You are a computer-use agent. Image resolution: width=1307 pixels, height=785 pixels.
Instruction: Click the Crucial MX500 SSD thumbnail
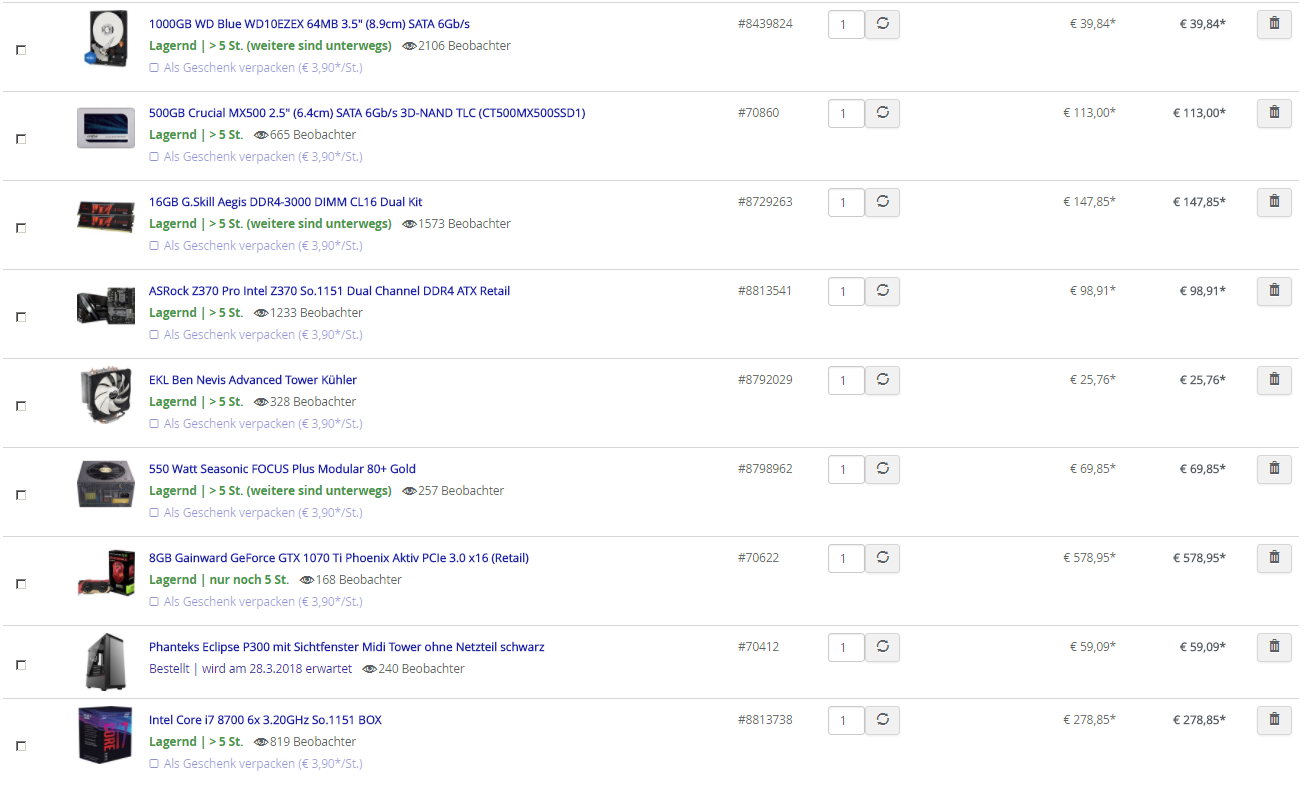105,128
